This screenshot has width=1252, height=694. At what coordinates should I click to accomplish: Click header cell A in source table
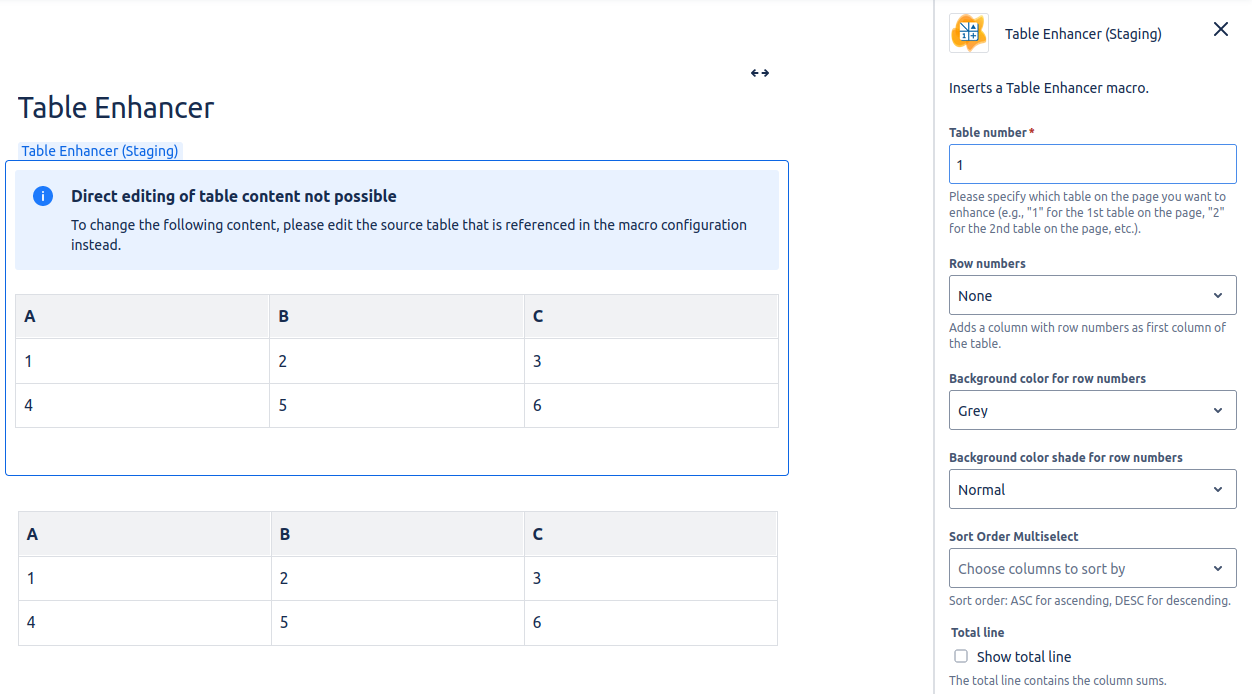144,534
